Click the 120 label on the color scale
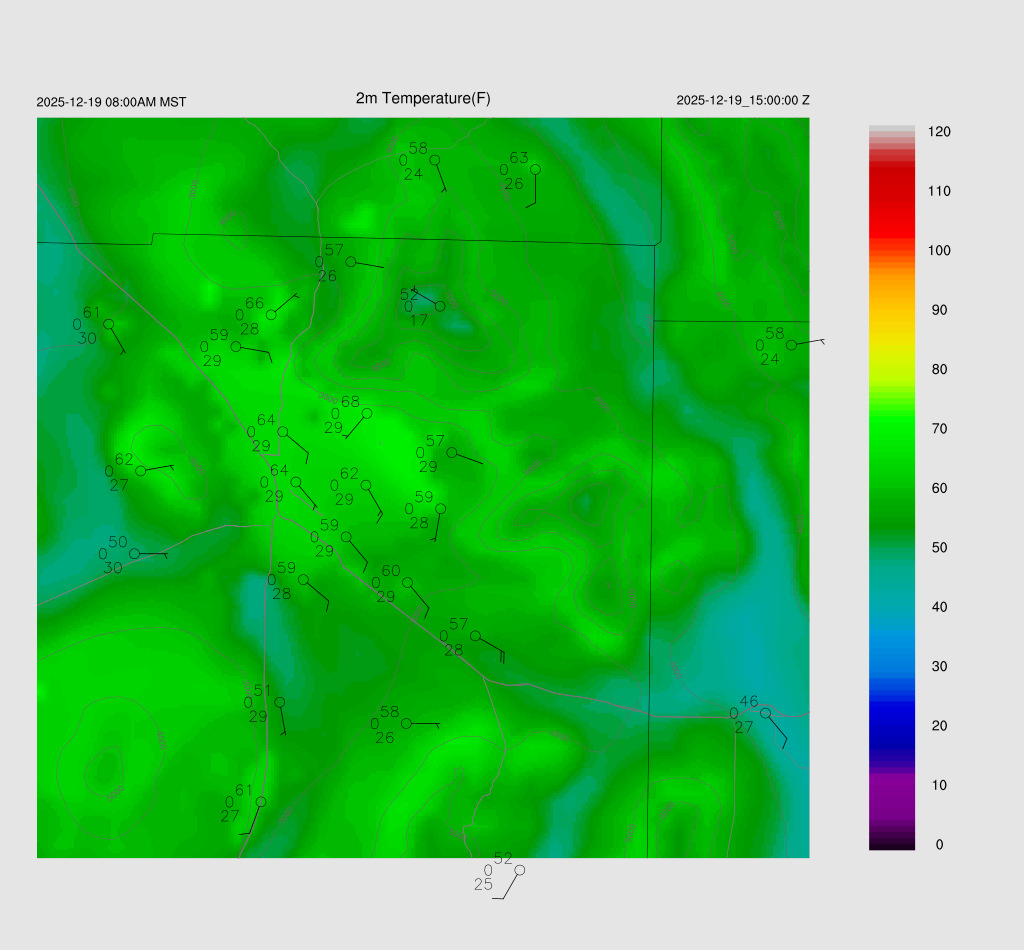This screenshot has height=950, width=1024. tap(938, 132)
